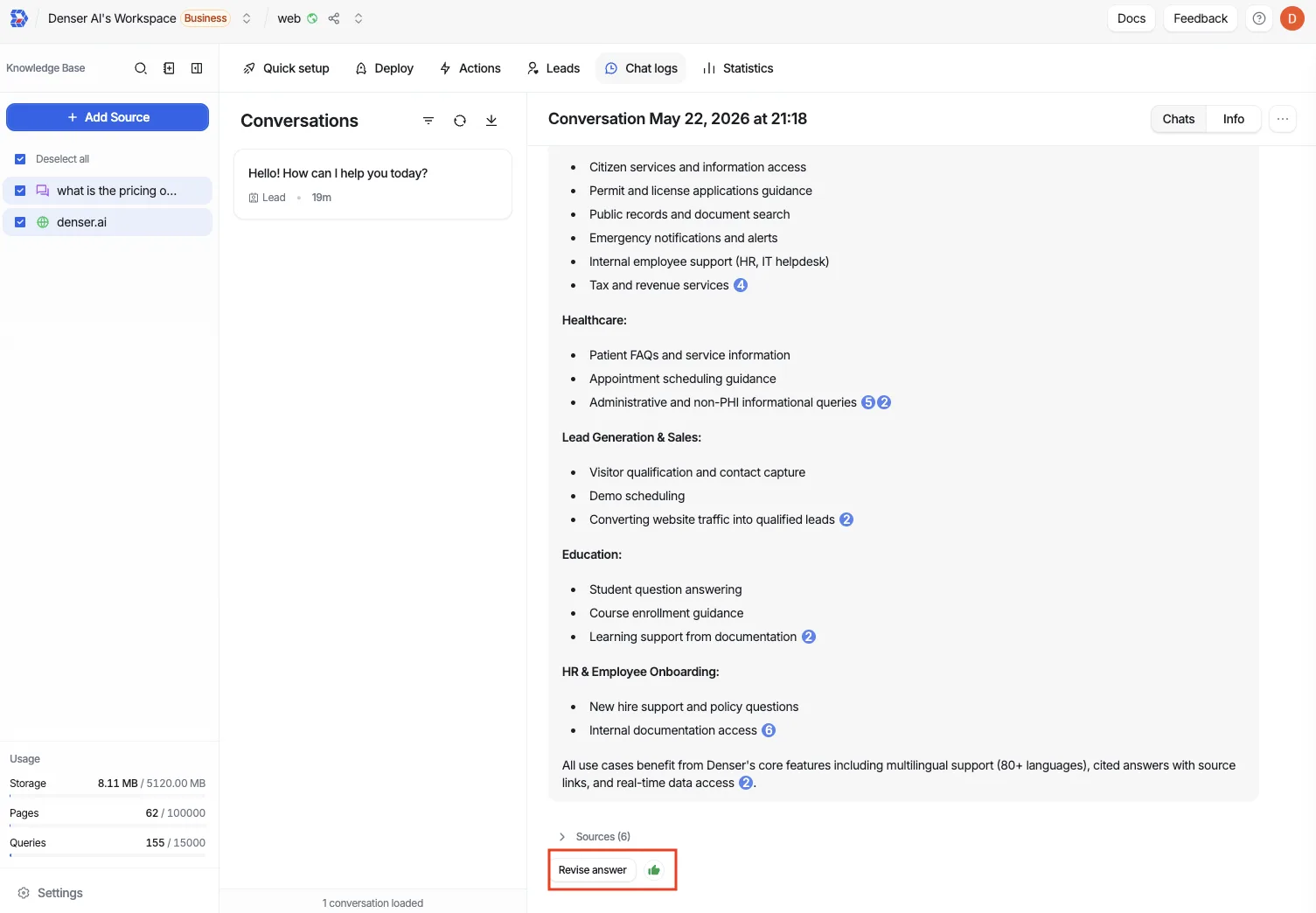Image resolution: width=1316 pixels, height=913 pixels.
Task: Click citation 2 after qualified leads
Action: pyautogui.click(x=846, y=519)
